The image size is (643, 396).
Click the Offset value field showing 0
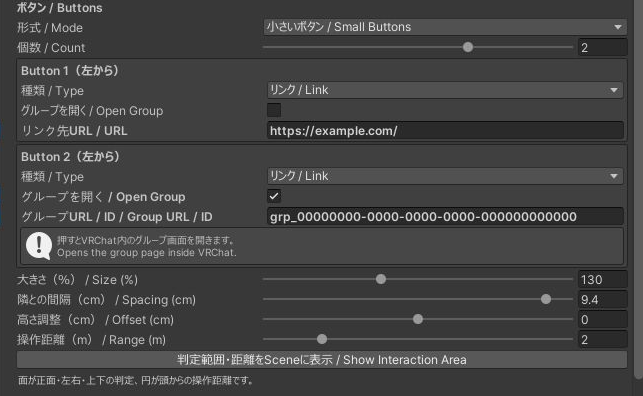(602, 320)
